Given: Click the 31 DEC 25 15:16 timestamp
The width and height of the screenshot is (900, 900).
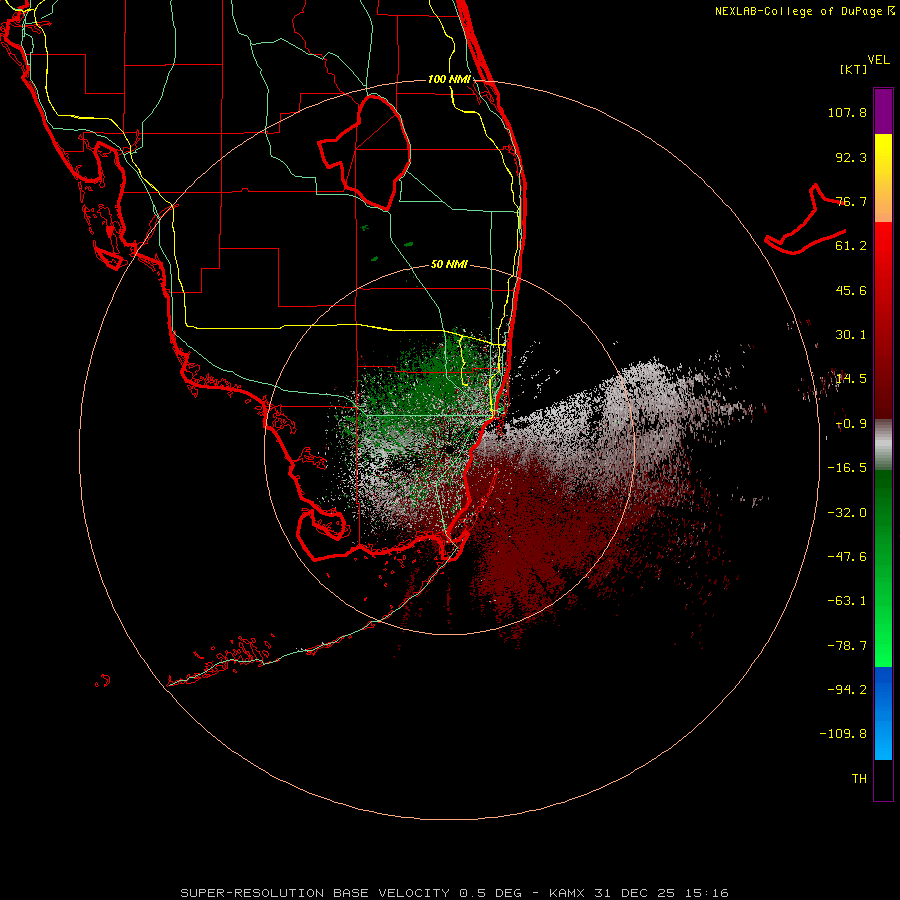Looking at the screenshot, I should click(661, 893).
